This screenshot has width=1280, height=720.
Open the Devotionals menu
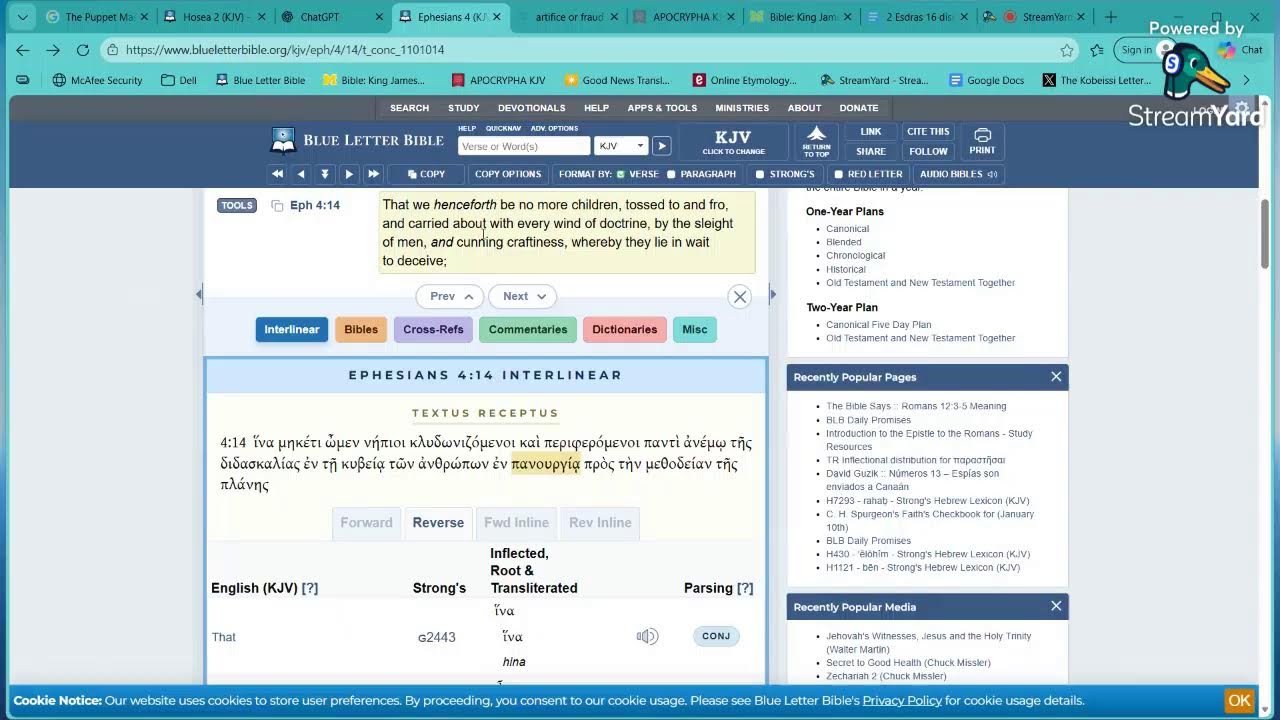point(531,108)
